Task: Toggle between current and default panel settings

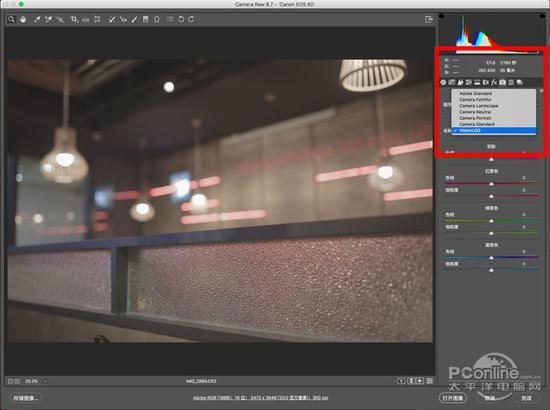Action: [x=430, y=381]
